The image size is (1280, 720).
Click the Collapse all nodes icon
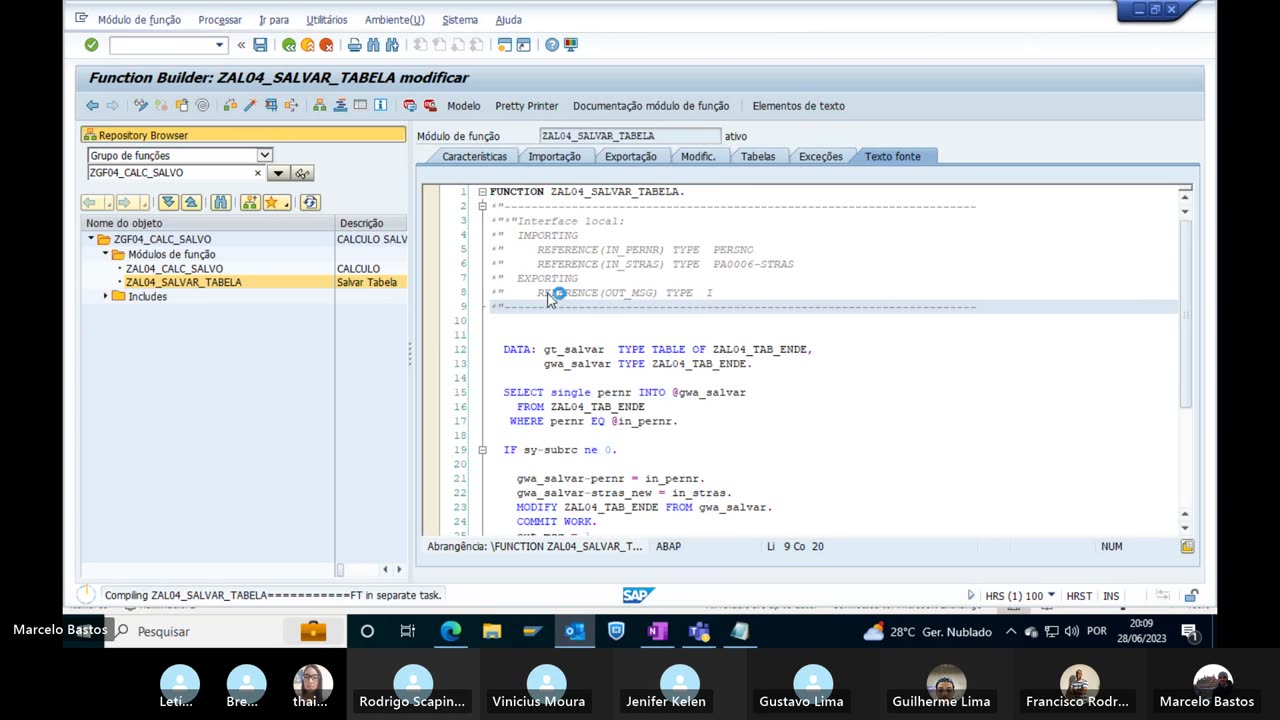click(x=190, y=202)
